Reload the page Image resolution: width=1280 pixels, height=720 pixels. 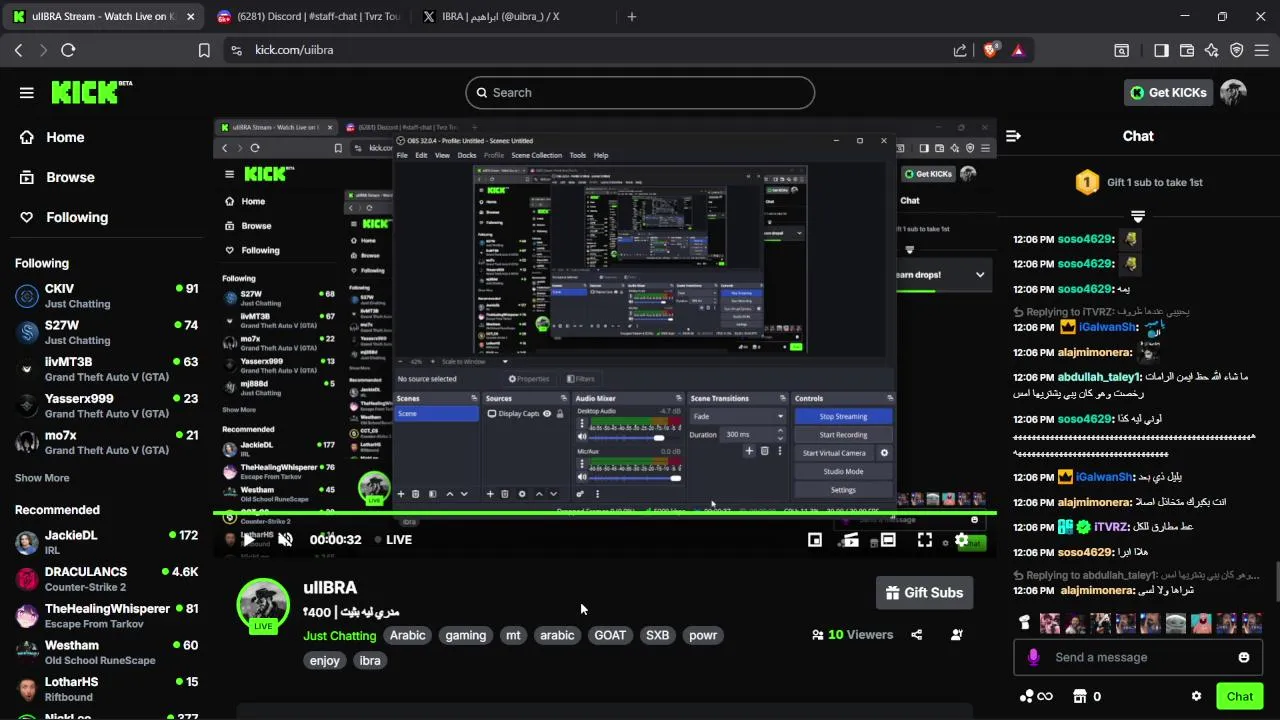tap(68, 50)
